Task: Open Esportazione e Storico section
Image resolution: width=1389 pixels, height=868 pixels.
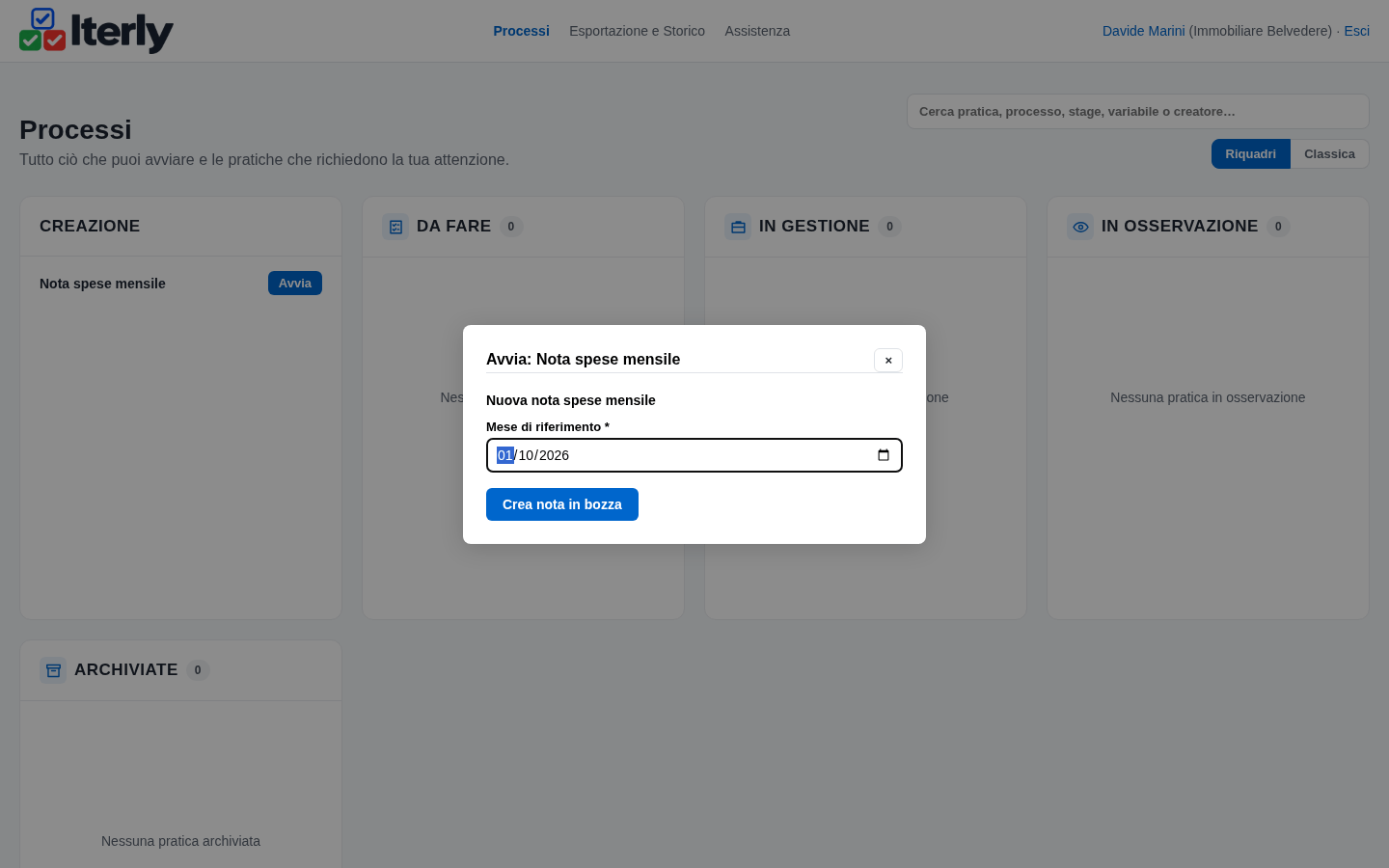Action: point(637,31)
